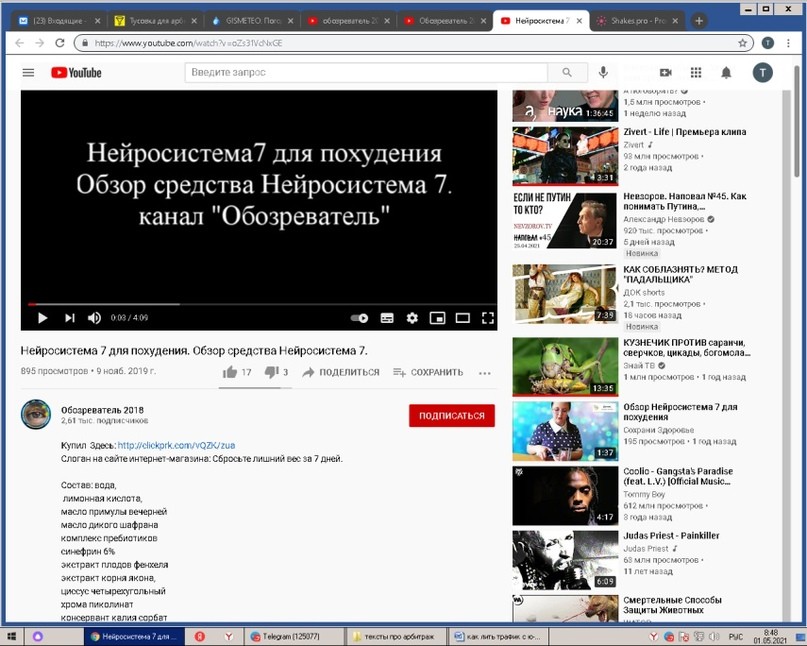Viewport: 807px width, 646px height.
Task: Open the YouTube apps grid icon
Action: [696, 73]
